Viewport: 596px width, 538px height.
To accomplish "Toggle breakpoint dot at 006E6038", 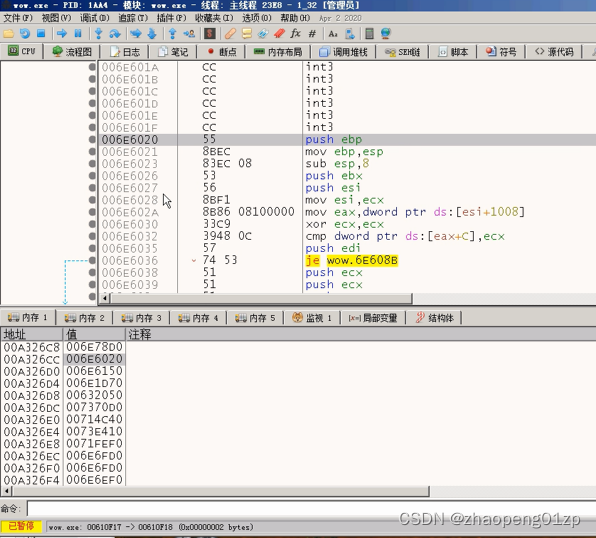I will (92, 272).
